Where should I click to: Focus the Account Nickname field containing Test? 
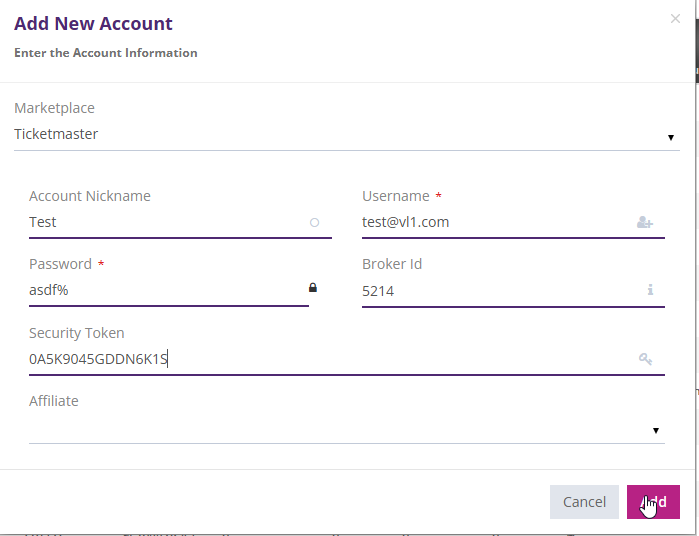point(160,223)
